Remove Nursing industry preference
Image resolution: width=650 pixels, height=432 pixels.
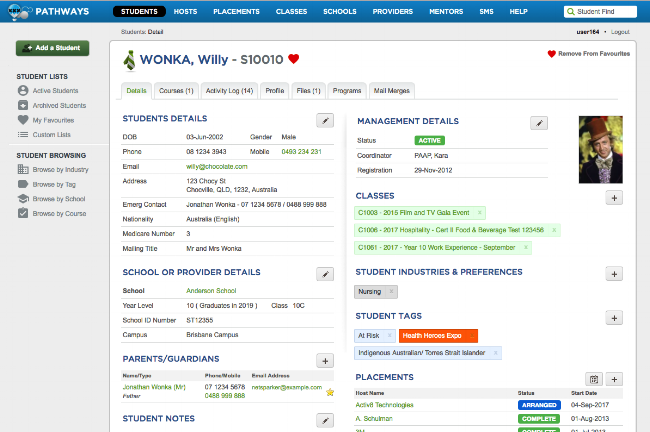(x=391, y=291)
